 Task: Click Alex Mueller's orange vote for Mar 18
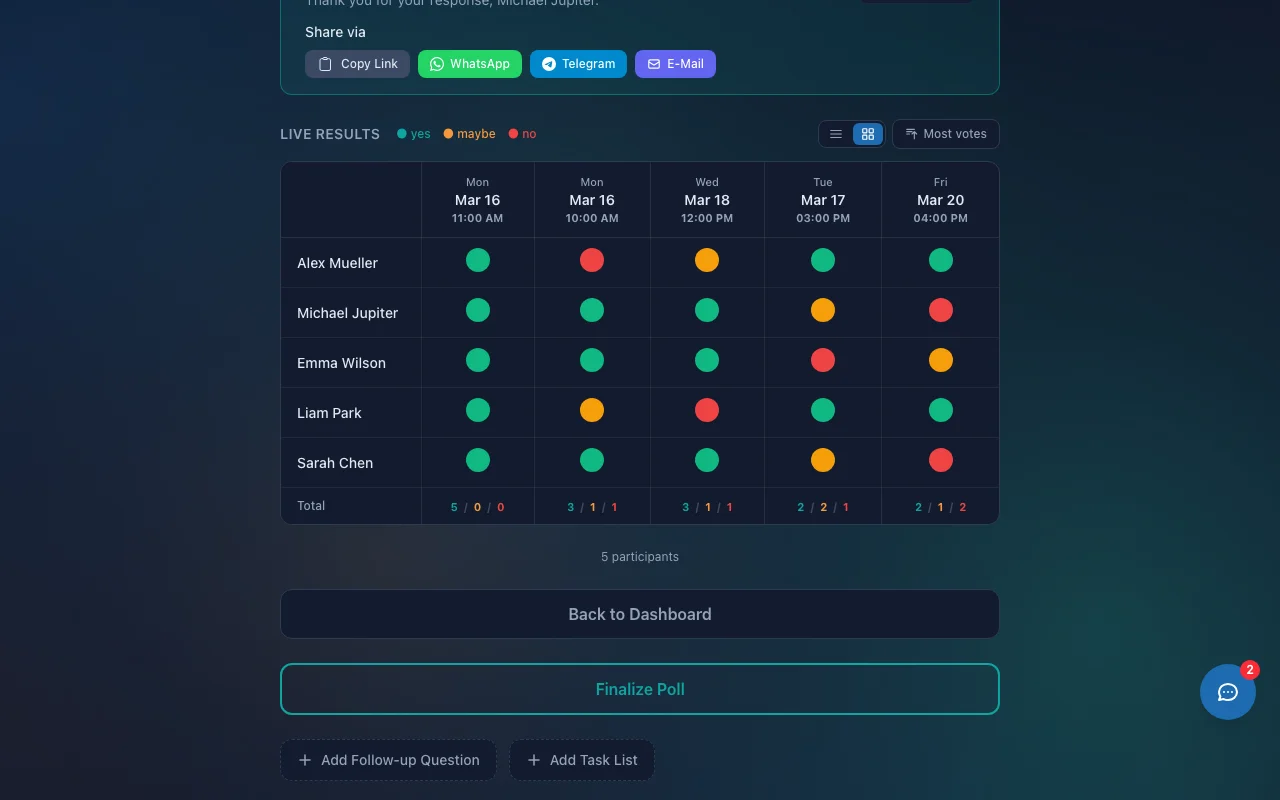[x=707, y=260]
